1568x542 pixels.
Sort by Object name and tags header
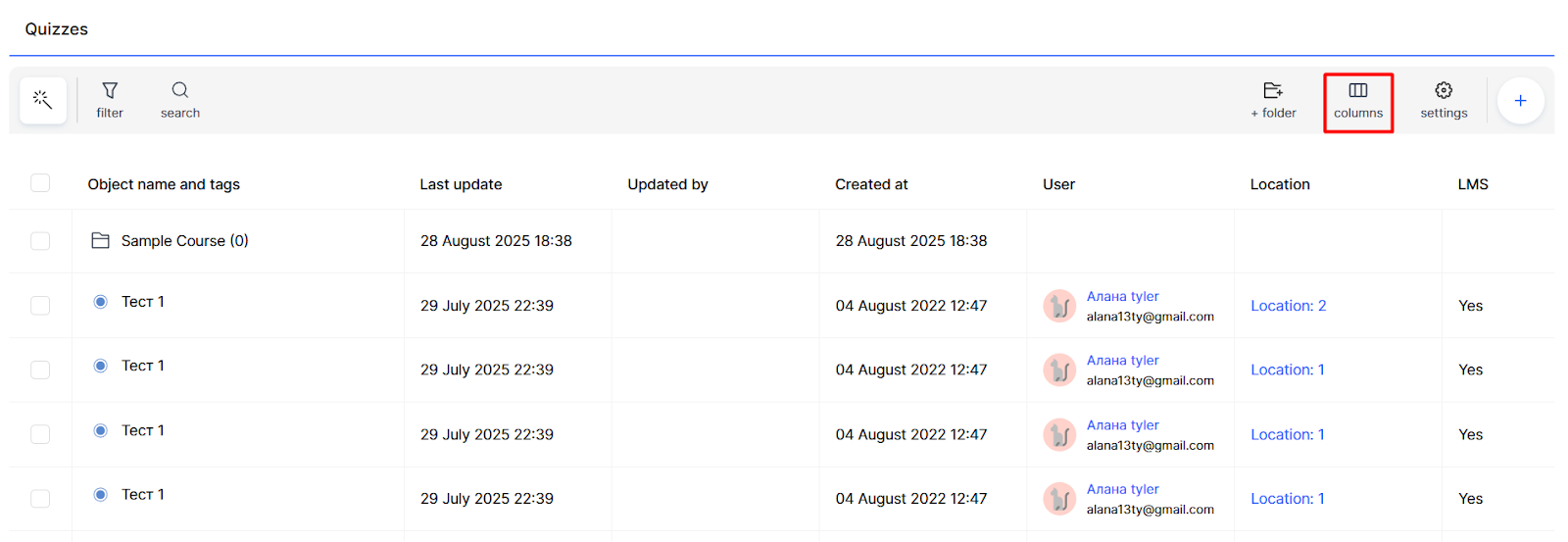click(164, 184)
